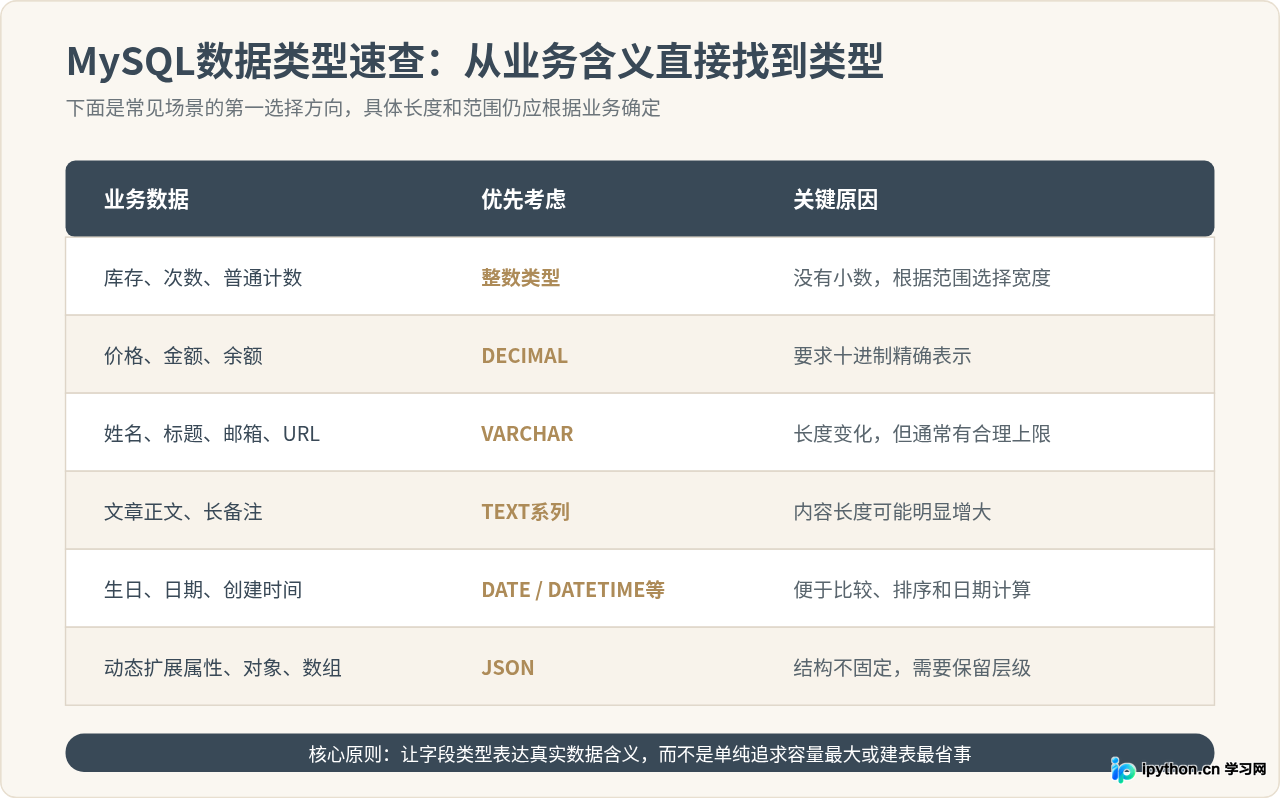Click the 'TEXT系列' type cell
Viewport: 1280px width, 798px height.
pyautogui.click(x=525, y=511)
